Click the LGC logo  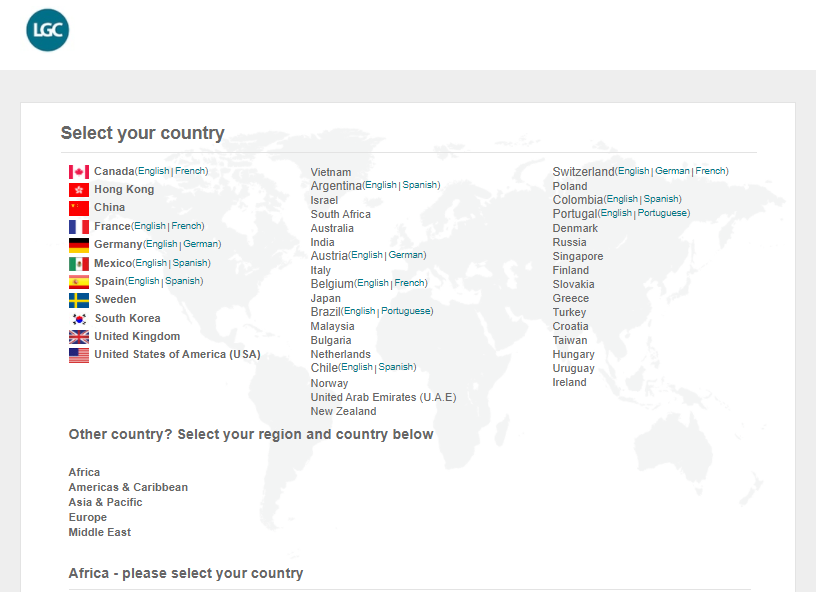tap(47, 30)
